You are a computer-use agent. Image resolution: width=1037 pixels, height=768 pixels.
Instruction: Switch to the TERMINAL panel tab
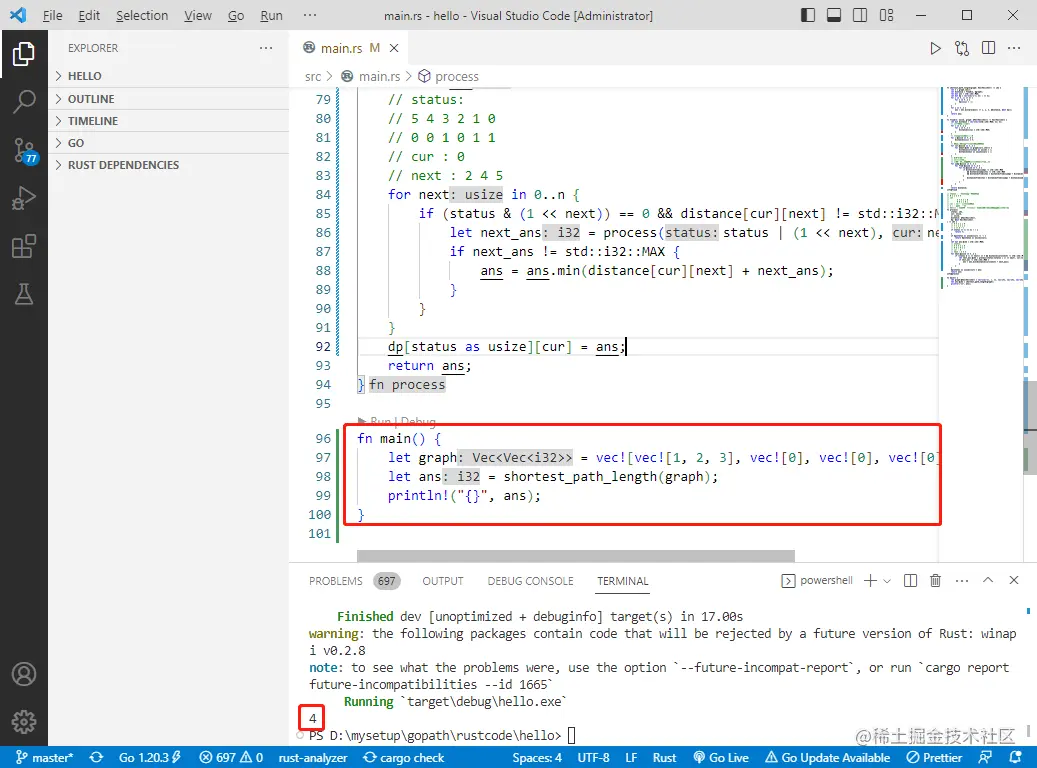coord(622,581)
